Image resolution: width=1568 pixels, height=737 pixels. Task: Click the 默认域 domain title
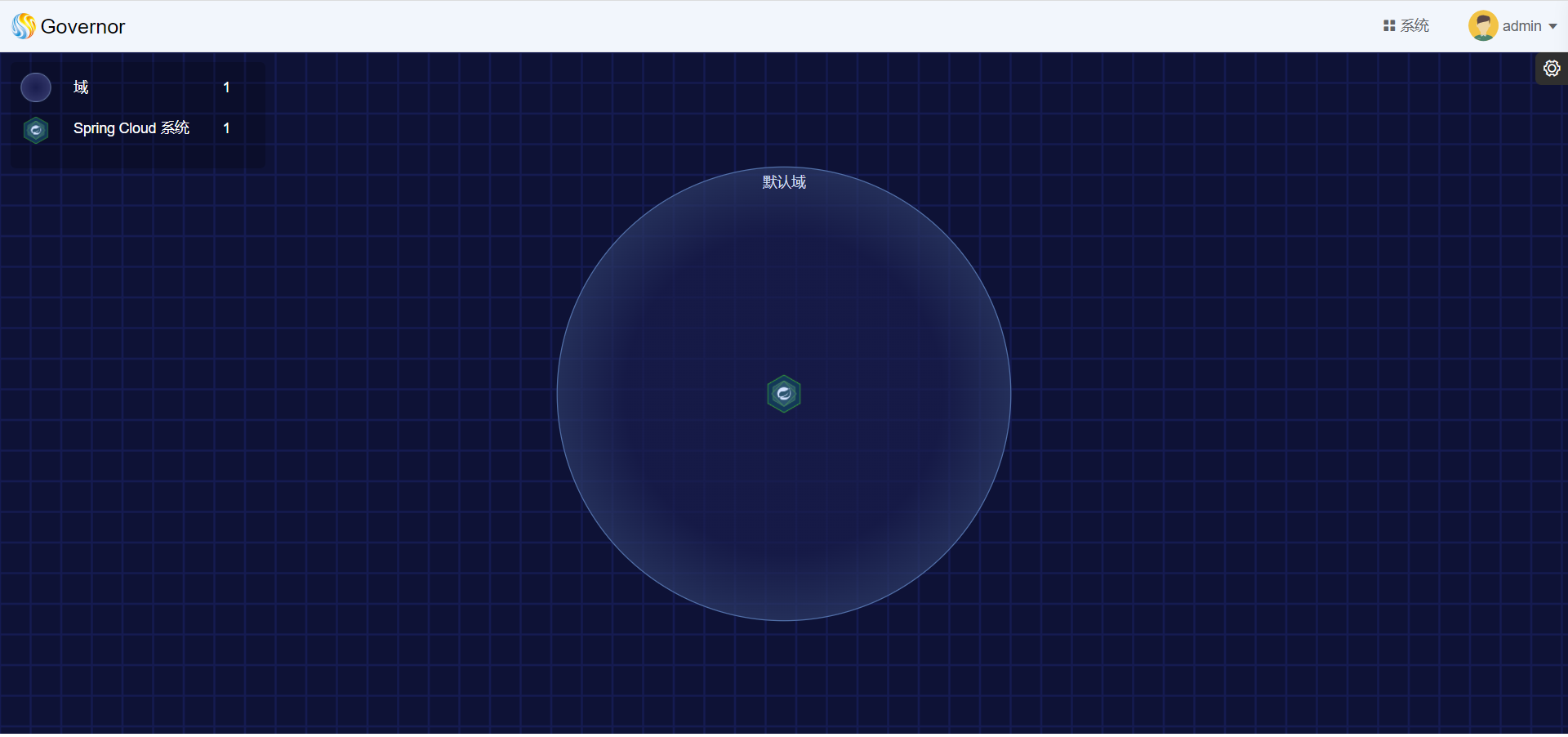click(784, 182)
